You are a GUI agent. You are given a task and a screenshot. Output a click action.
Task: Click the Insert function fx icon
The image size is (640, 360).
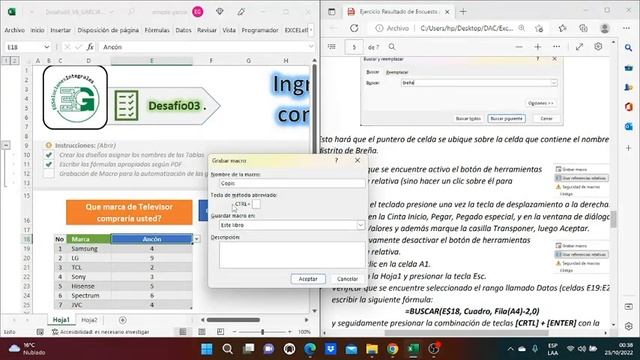point(90,47)
